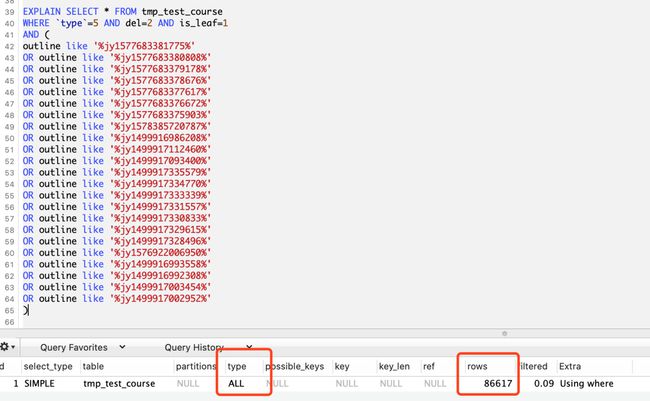Viewport: 650px width, 401px height.
Task: Click the ref column header
Action: (x=429, y=366)
